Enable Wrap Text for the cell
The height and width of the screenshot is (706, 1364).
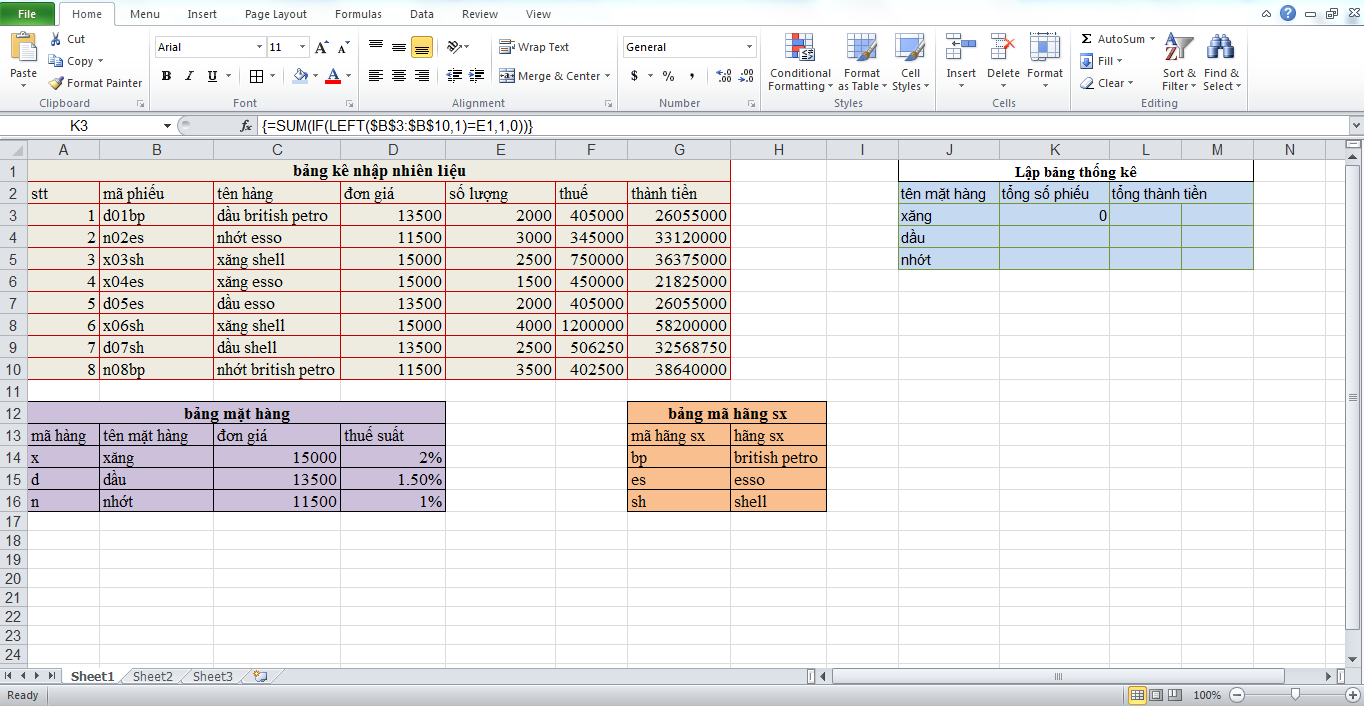(534, 47)
